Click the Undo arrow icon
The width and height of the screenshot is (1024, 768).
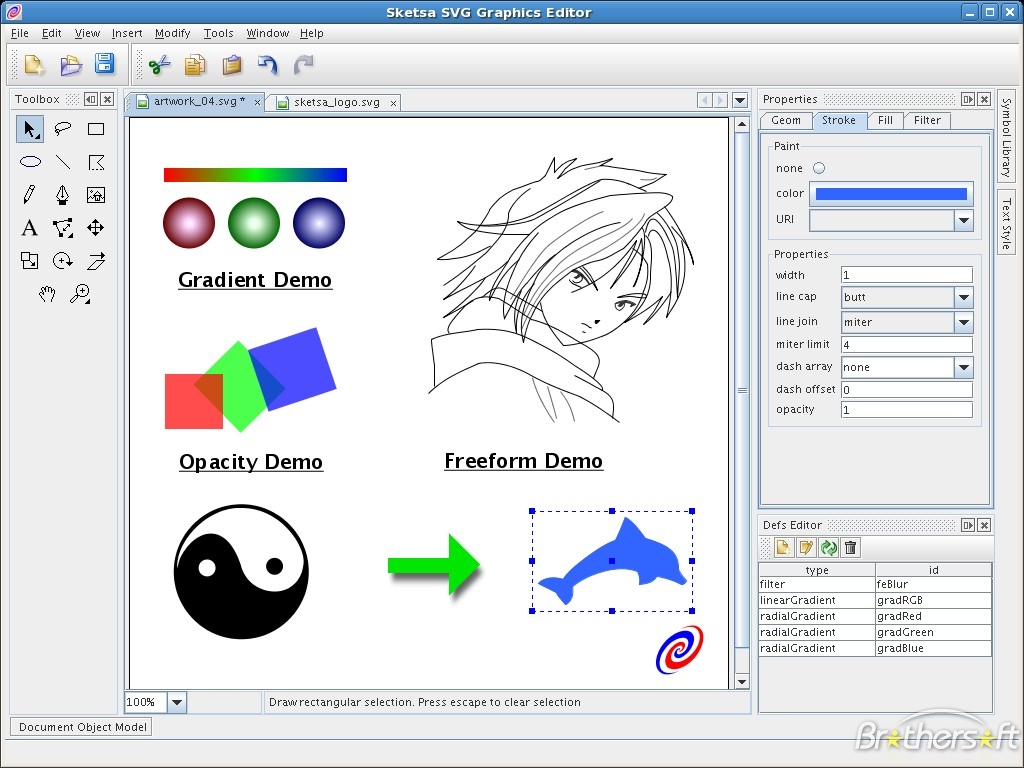pos(268,64)
